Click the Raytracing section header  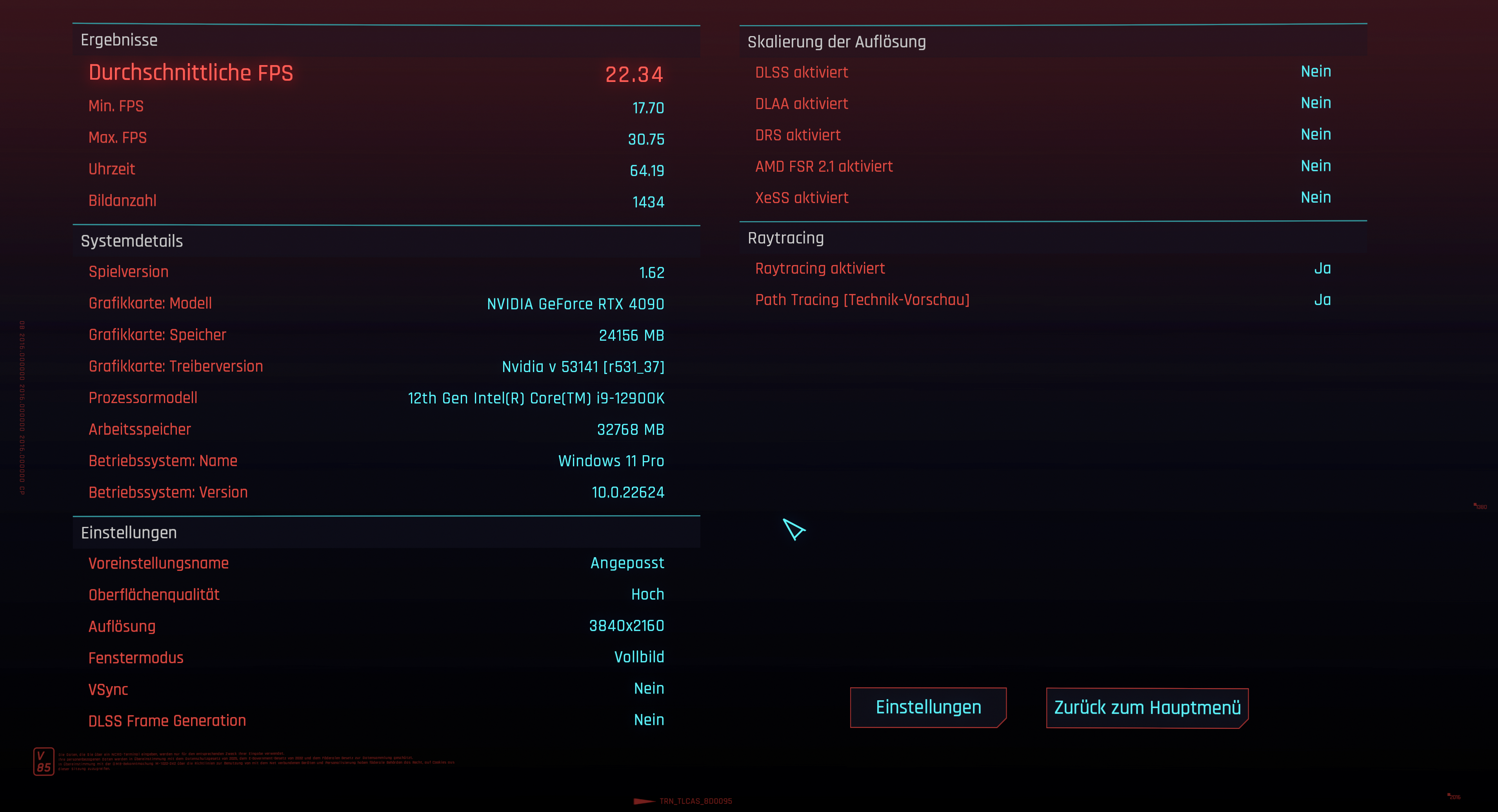tap(785, 238)
